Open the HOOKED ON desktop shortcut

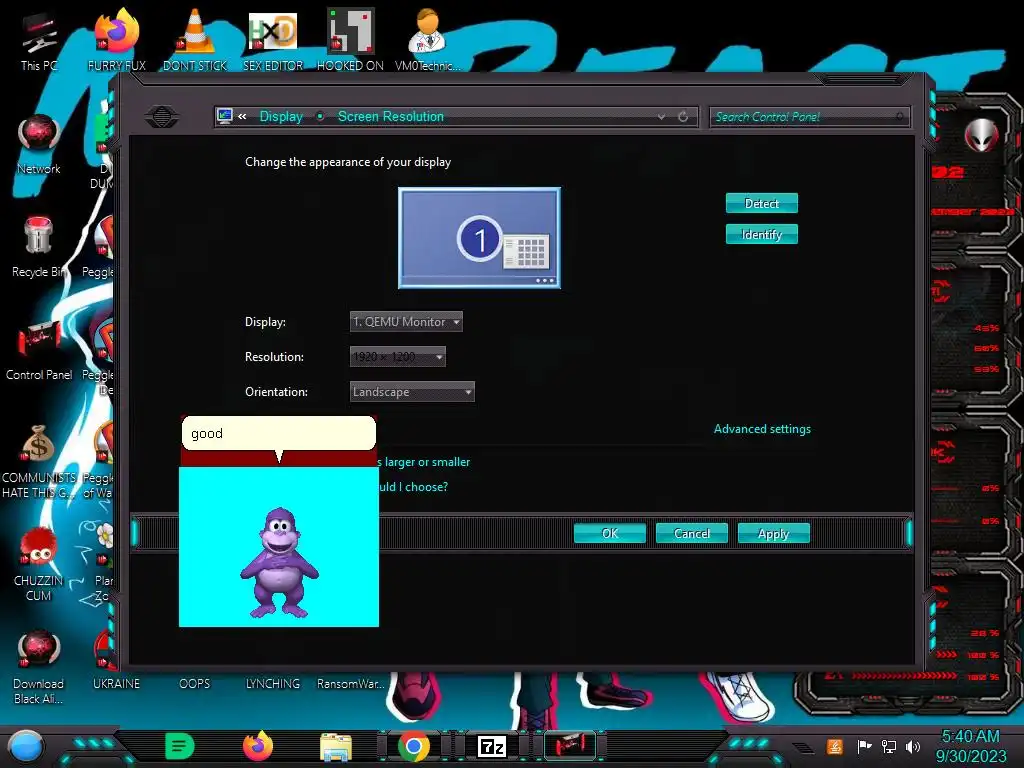click(x=350, y=40)
